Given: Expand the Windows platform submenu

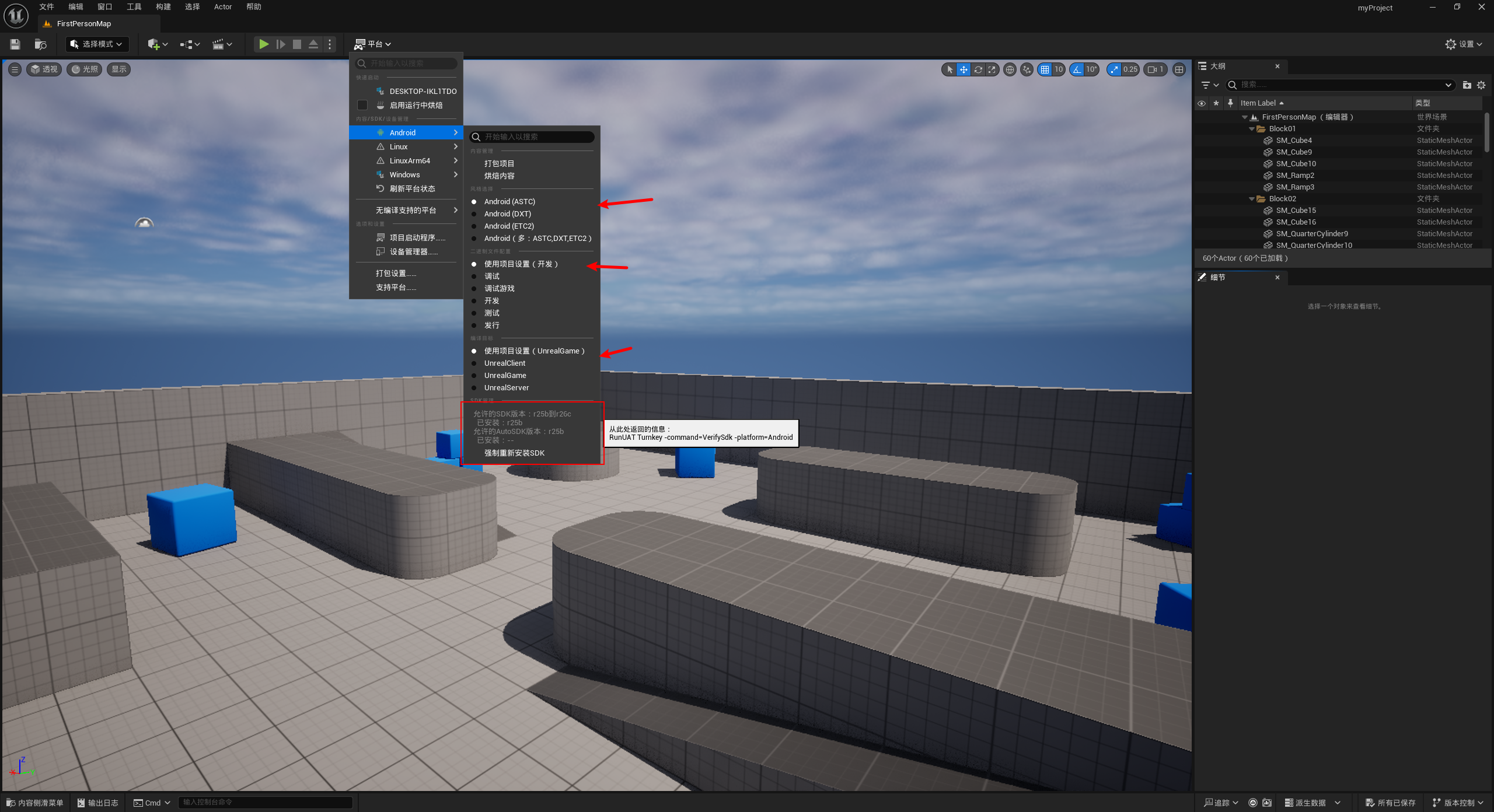Looking at the screenshot, I should (405, 175).
